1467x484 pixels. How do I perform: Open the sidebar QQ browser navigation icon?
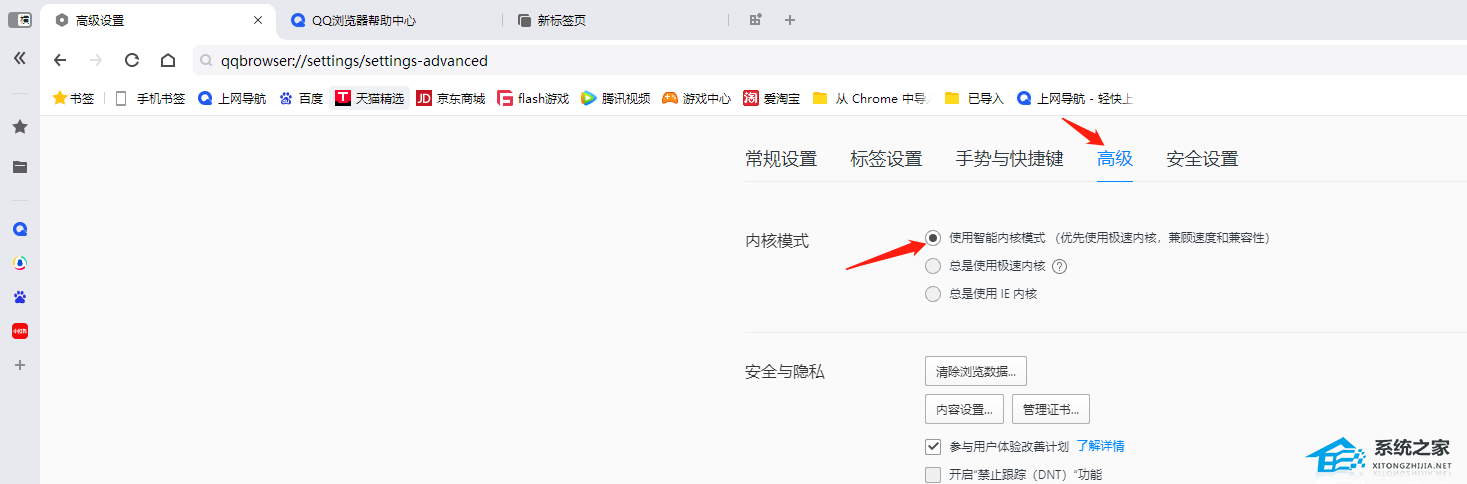tap(19, 229)
